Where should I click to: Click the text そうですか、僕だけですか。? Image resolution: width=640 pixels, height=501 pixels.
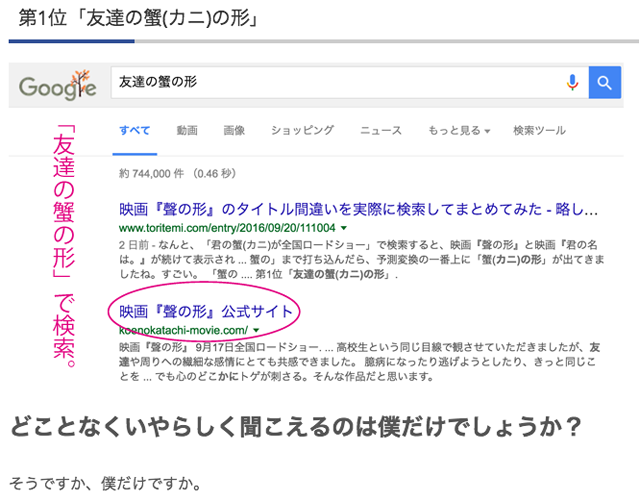(x=105, y=483)
